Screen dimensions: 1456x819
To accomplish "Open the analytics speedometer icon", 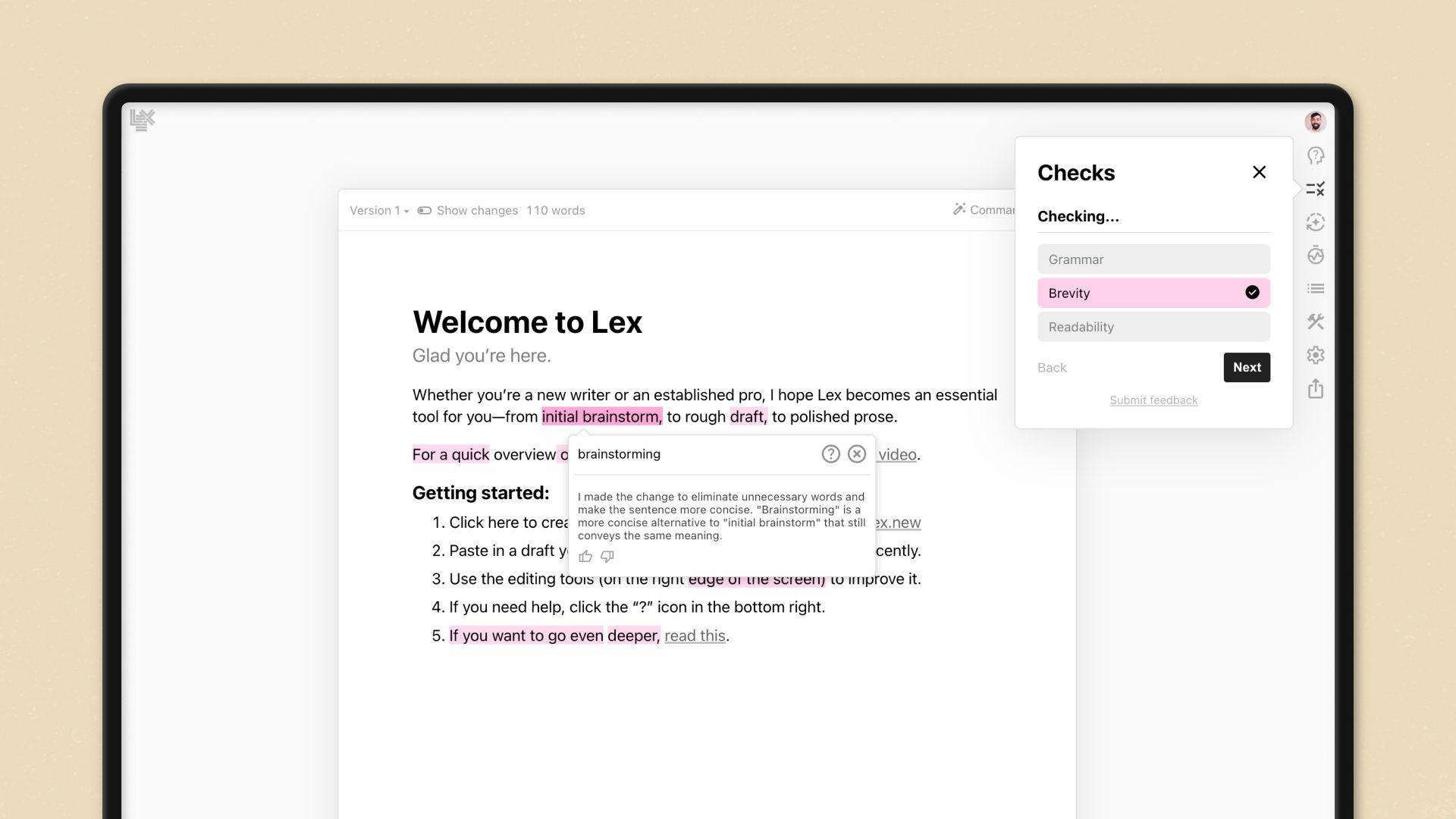I will pos(1316,256).
